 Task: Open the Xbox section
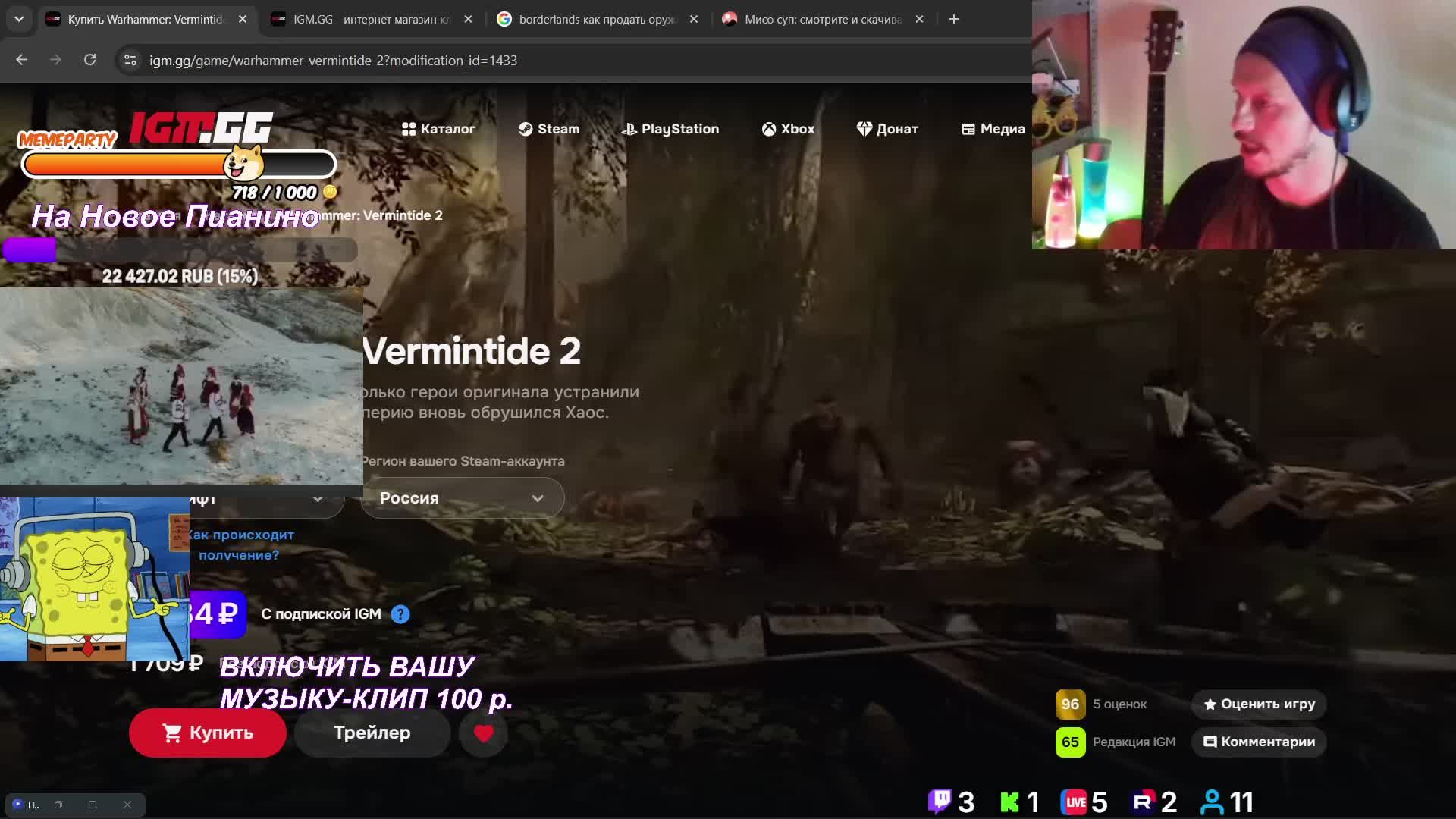[789, 129]
